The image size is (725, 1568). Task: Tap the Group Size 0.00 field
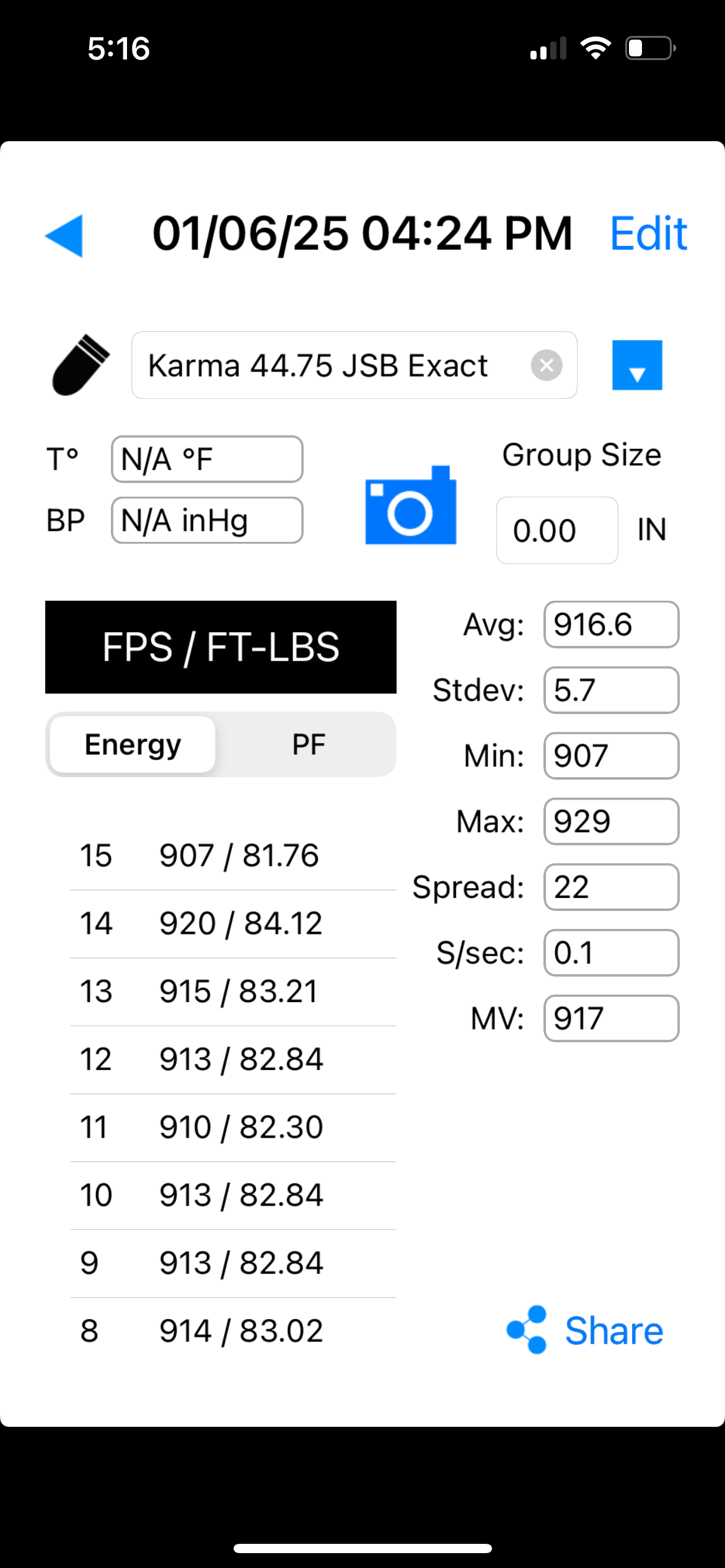coord(557,530)
